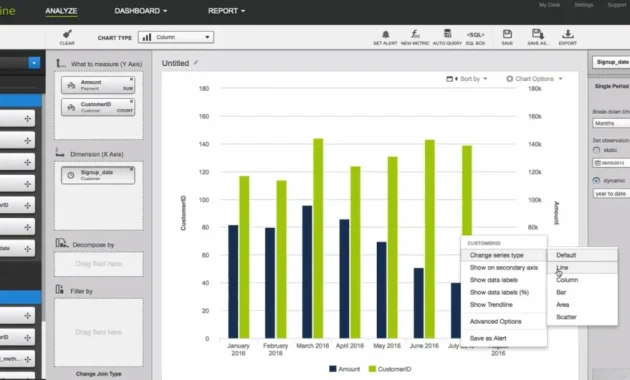The height and width of the screenshot is (380, 630).
Task: Remove the Amount measure with its X
Action: click(131, 80)
